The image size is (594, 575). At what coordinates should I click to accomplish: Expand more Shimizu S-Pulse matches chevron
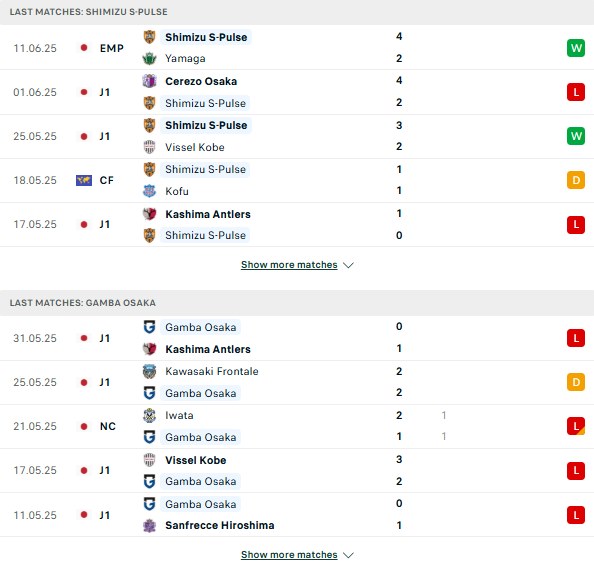pos(348,265)
